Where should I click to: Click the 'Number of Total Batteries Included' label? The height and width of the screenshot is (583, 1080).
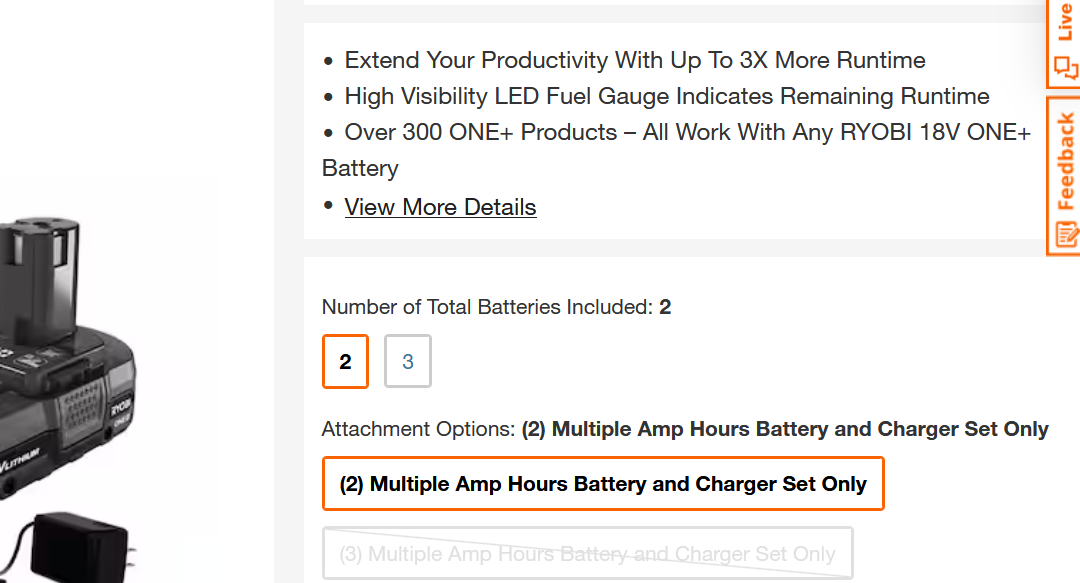point(487,307)
